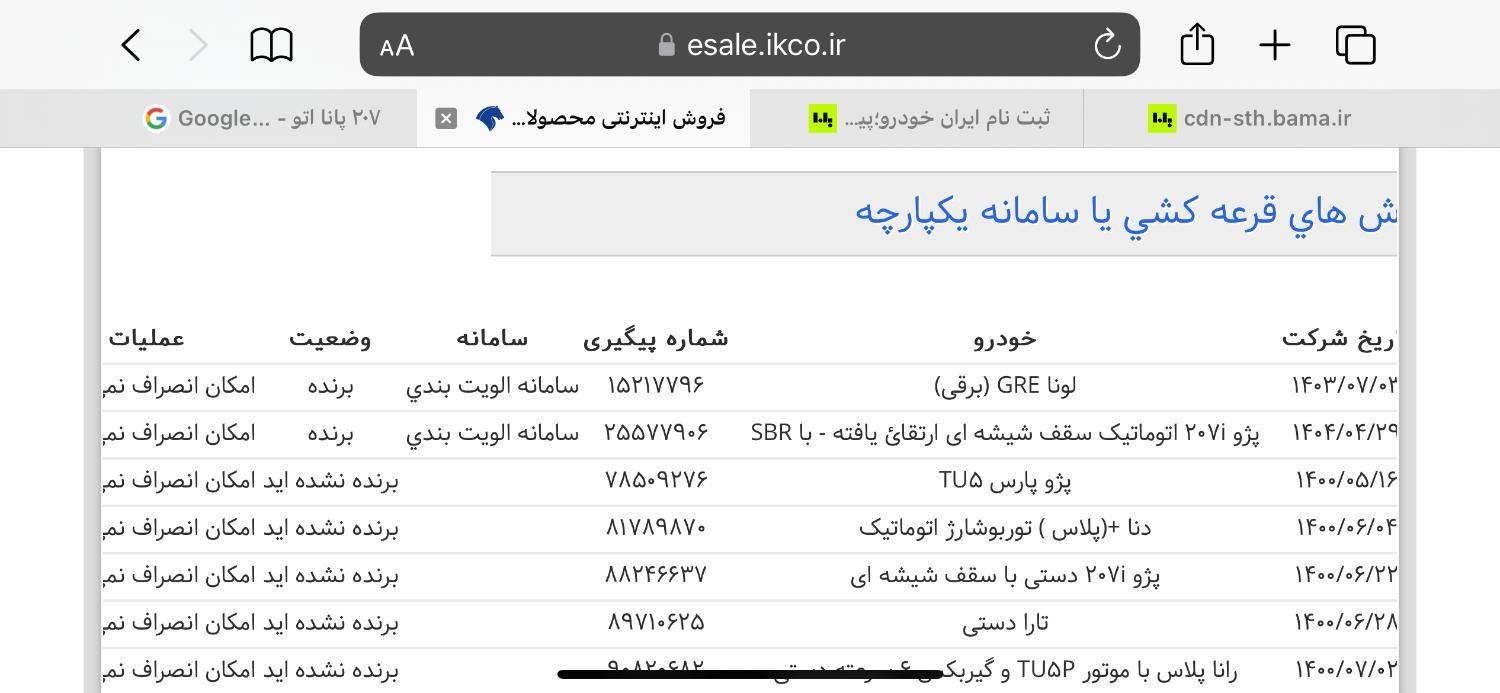Click امکان انصراف in لونا GRE row
Viewport: 1500px width, 693px height.
(x=179, y=386)
